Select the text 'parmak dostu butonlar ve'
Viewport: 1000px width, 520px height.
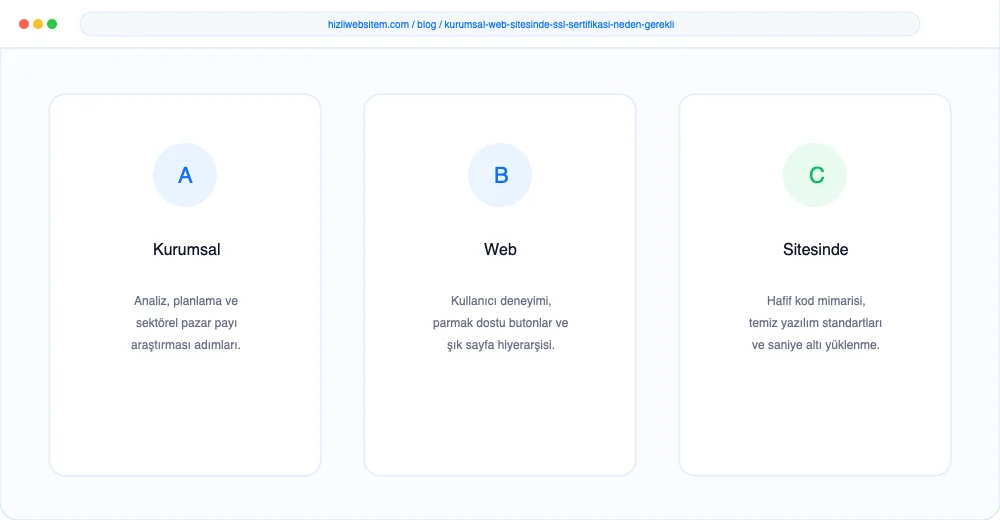point(500,323)
